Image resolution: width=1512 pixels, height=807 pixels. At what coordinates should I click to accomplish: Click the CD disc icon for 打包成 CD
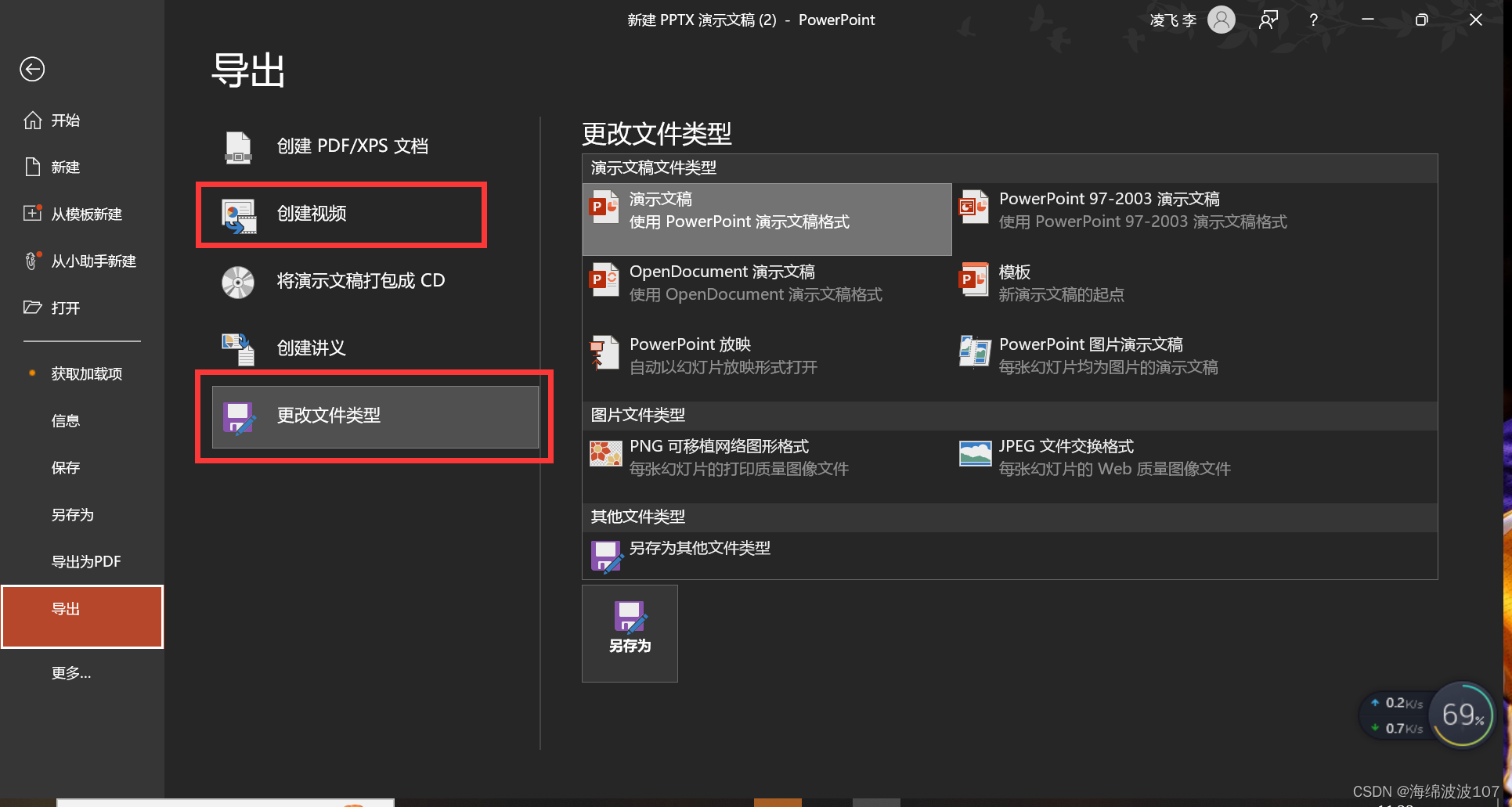click(238, 283)
